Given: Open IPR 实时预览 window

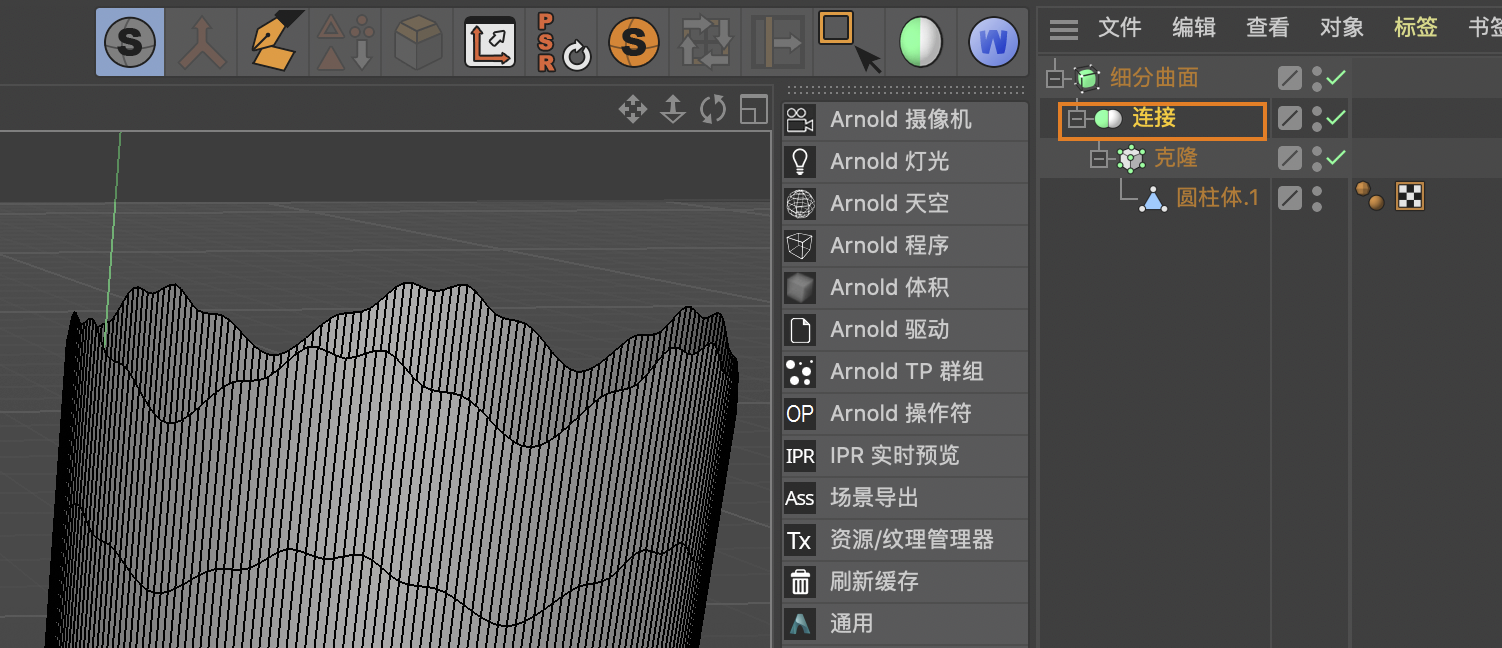Looking at the screenshot, I should pos(905,456).
